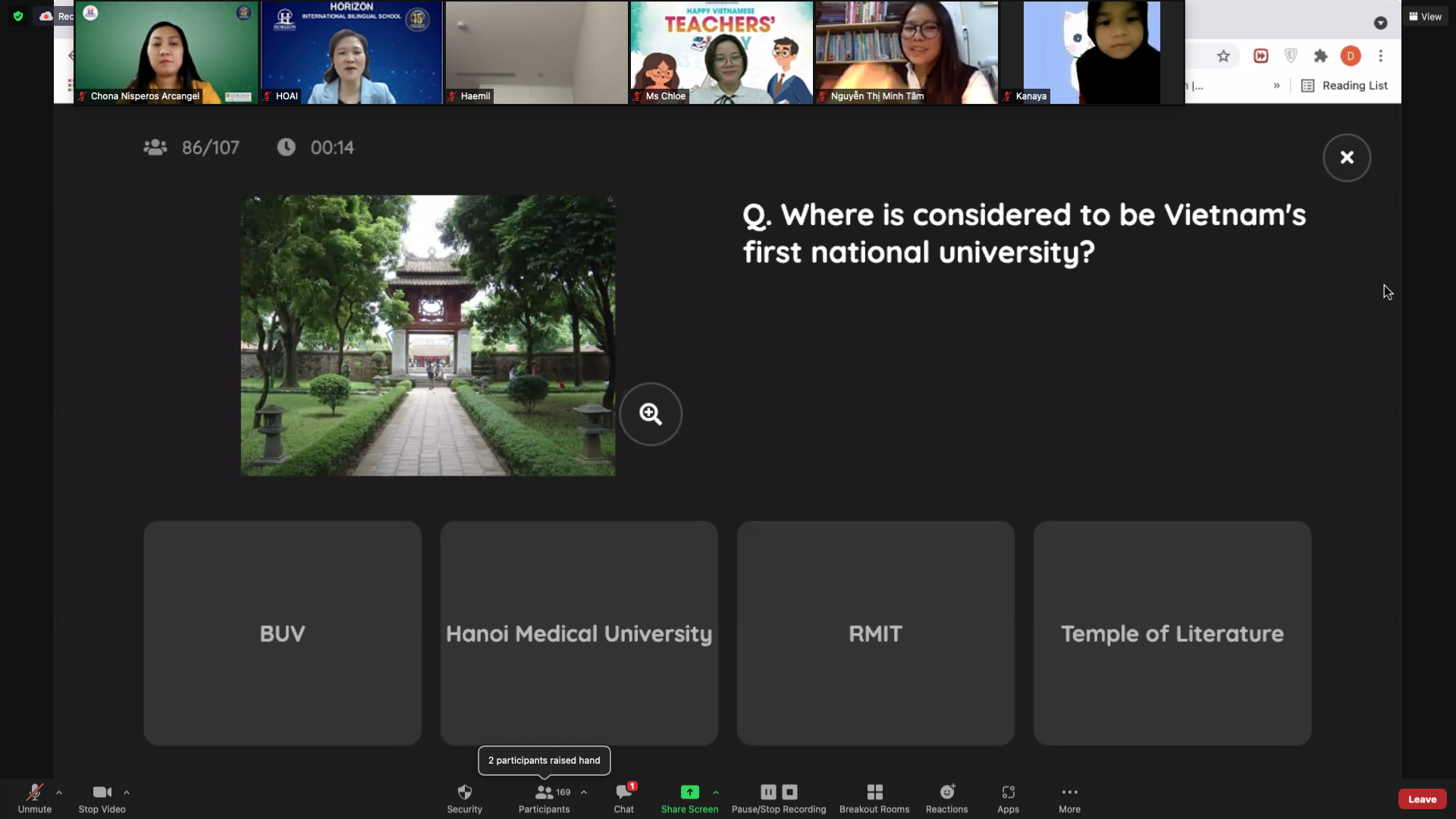Image resolution: width=1456 pixels, height=819 pixels.
Task: Open the Chat panel
Action: (x=624, y=799)
